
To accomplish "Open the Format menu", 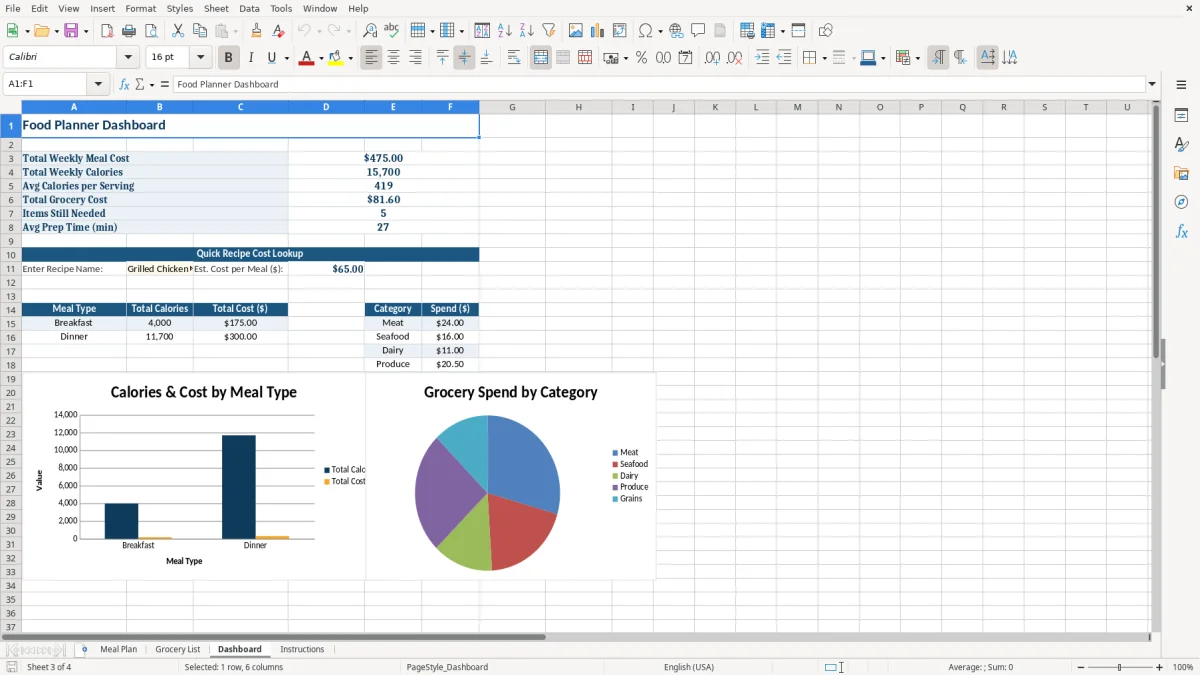I will tap(141, 8).
